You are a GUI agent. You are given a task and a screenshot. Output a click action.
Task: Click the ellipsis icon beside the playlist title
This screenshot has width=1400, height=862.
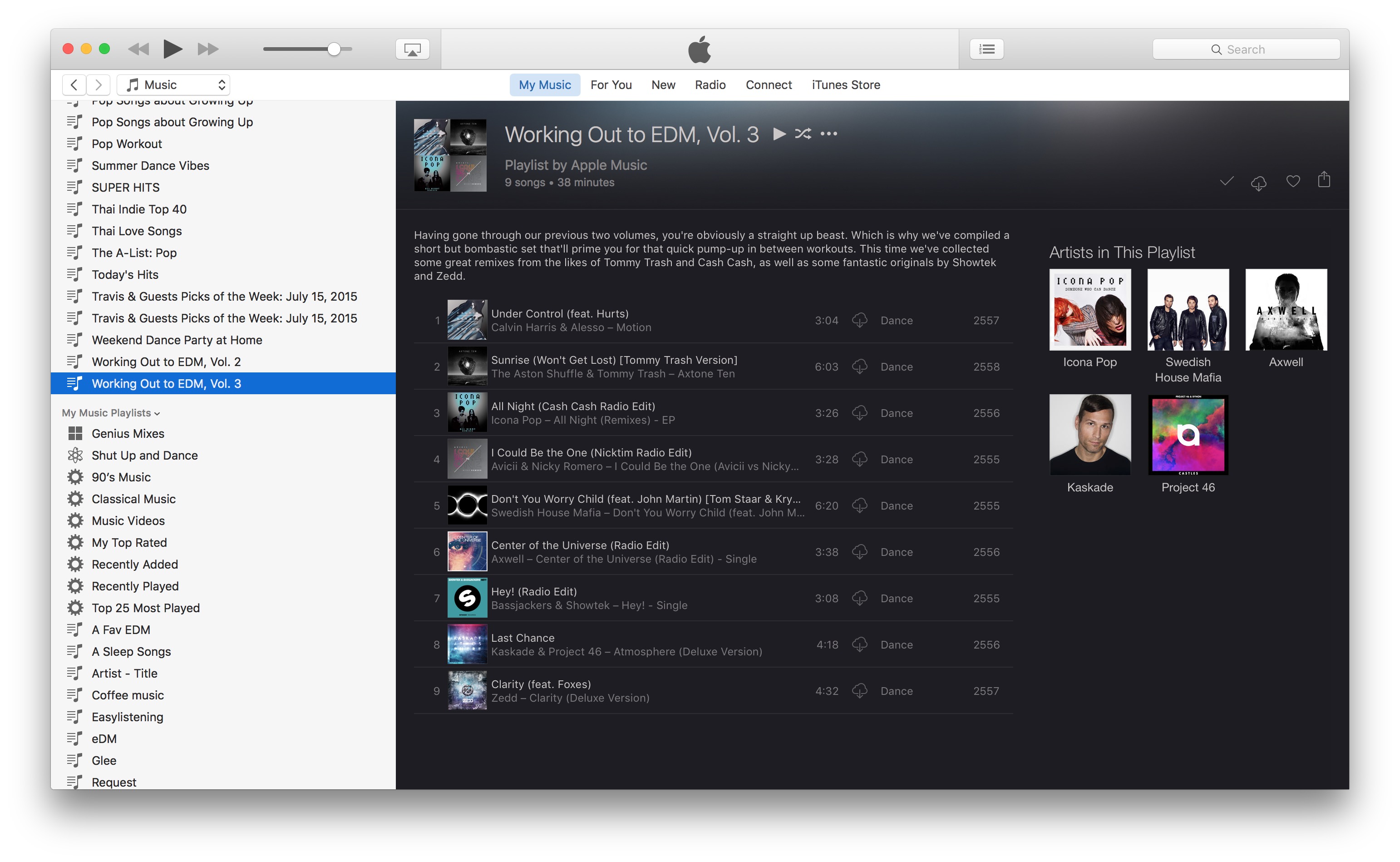coord(829,134)
